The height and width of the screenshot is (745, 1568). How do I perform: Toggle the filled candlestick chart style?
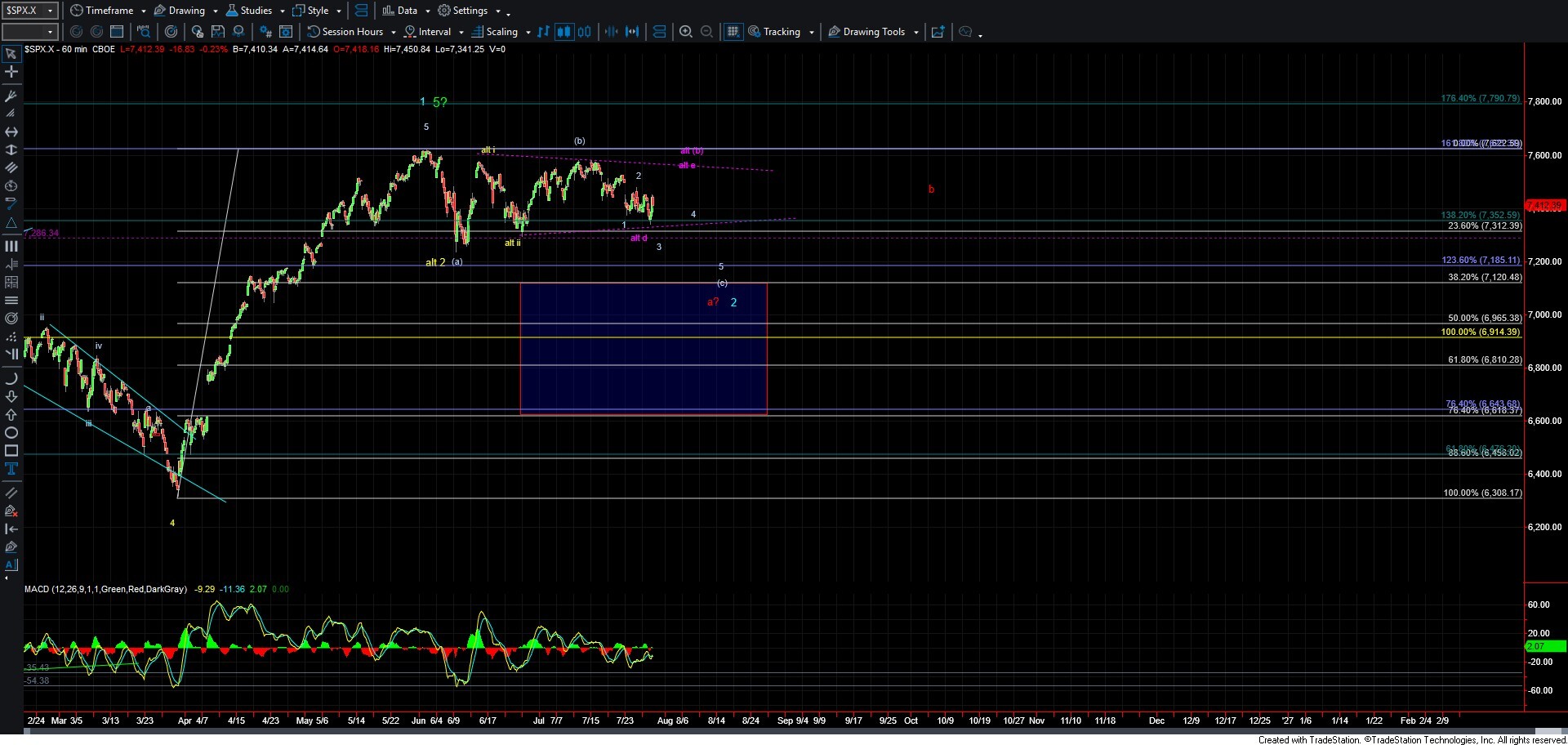coord(563,32)
